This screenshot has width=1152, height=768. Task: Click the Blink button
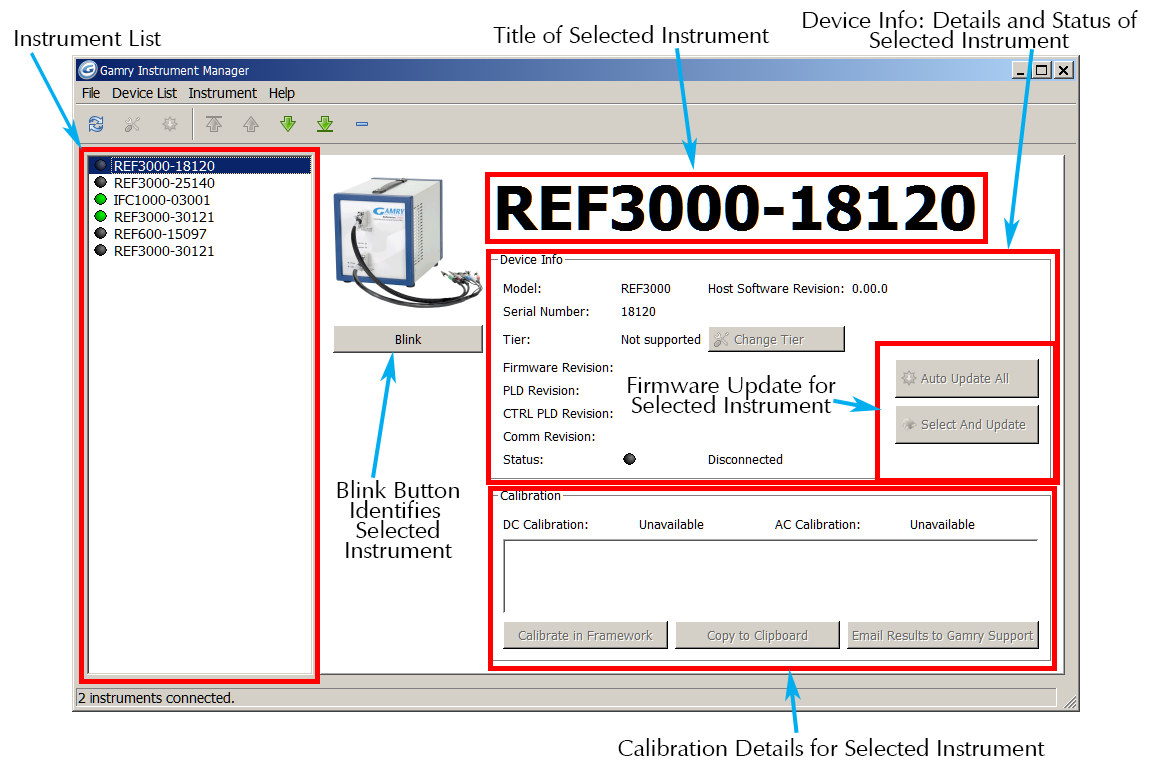(x=408, y=340)
